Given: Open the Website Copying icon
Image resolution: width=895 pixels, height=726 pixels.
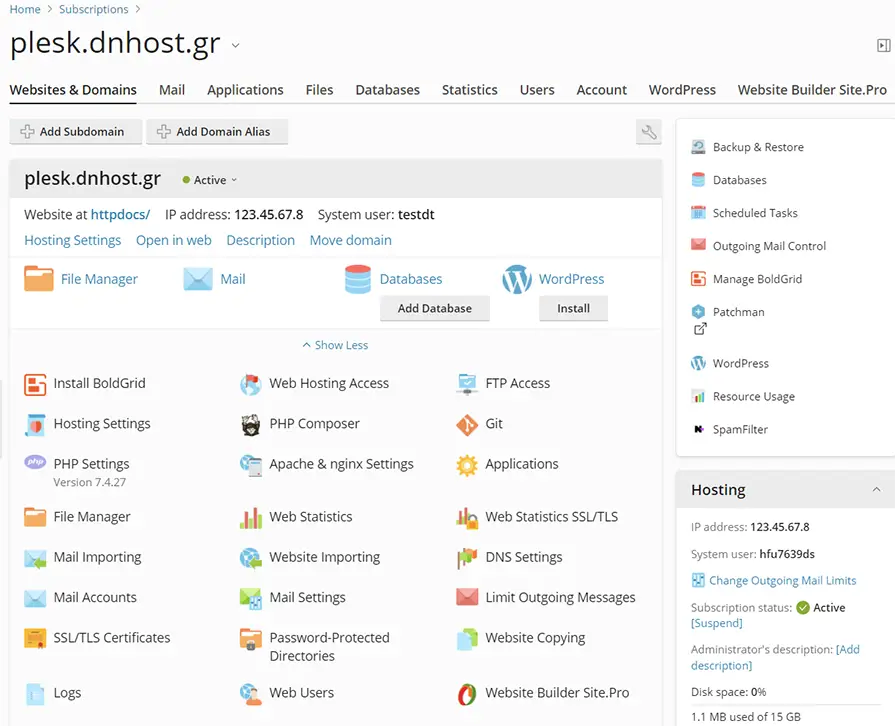Looking at the screenshot, I should 467,639.
